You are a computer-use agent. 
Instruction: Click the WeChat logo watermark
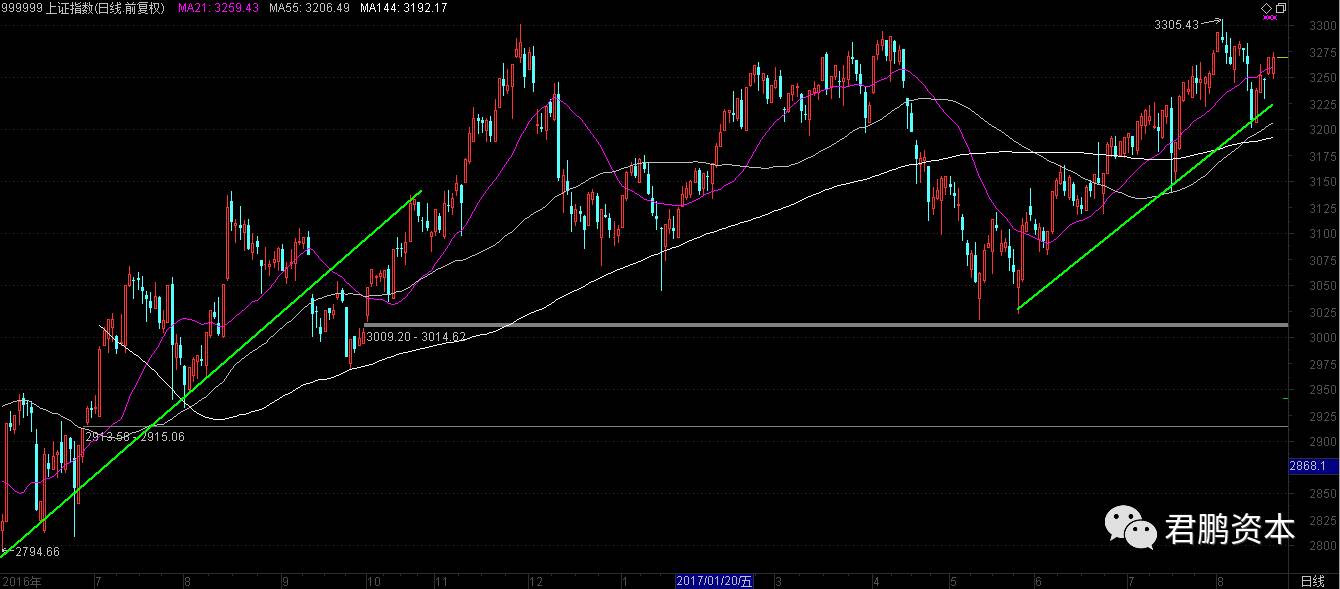pyautogui.click(x=1130, y=527)
